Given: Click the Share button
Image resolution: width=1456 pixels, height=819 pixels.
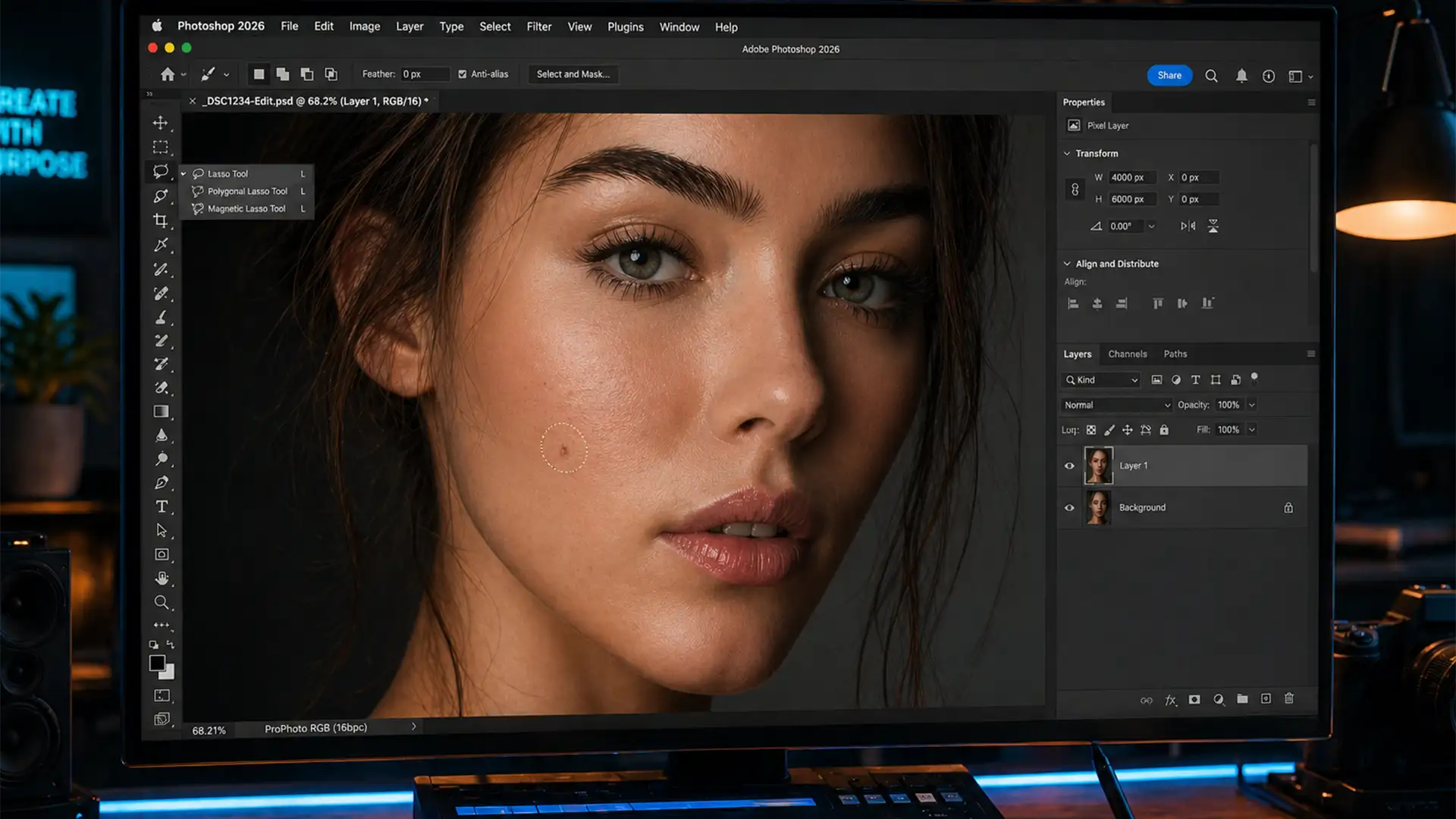Looking at the screenshot, I should pos(1169,75).
